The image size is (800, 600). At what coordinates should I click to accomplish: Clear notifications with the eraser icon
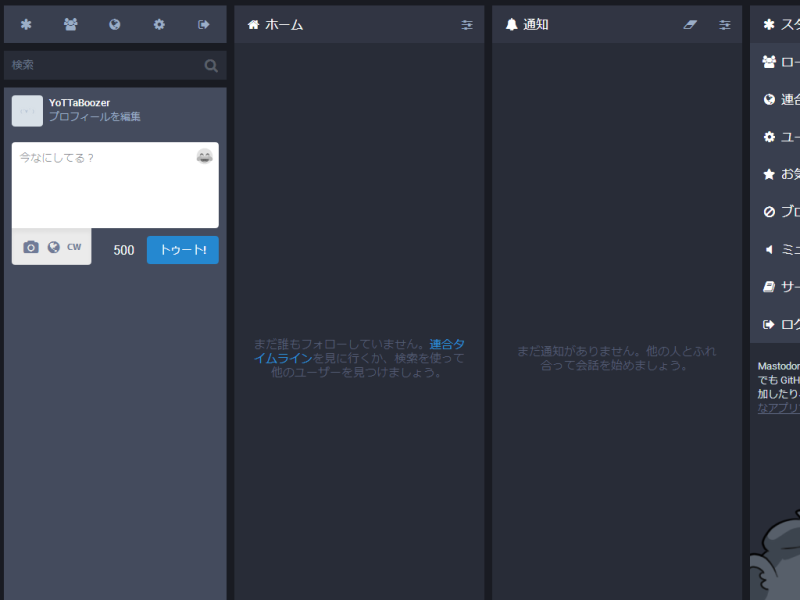(x=689, y=24)
